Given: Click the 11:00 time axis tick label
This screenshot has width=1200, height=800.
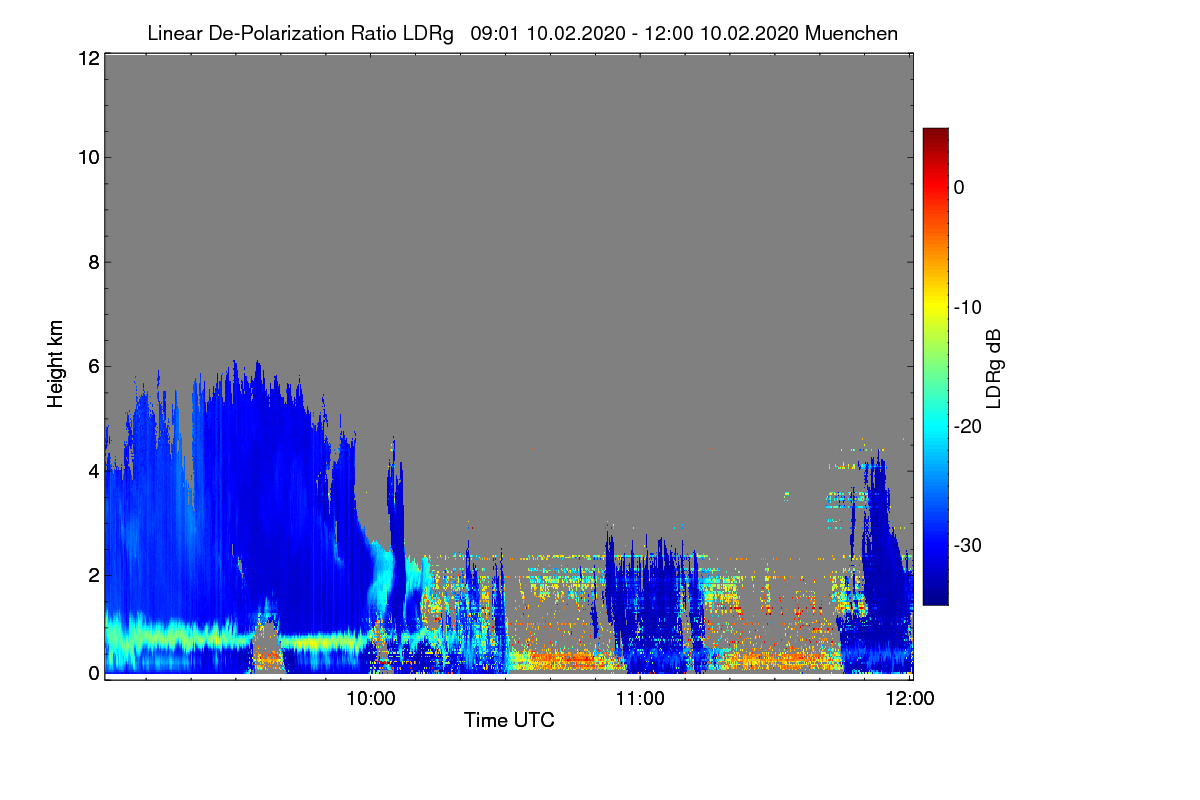Looking at the screenshot, I should 640,698.
